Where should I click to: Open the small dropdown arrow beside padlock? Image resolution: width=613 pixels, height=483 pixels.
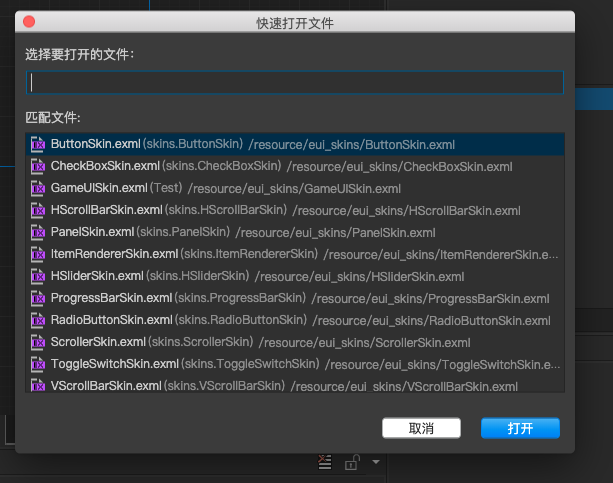tap(376, 462)
